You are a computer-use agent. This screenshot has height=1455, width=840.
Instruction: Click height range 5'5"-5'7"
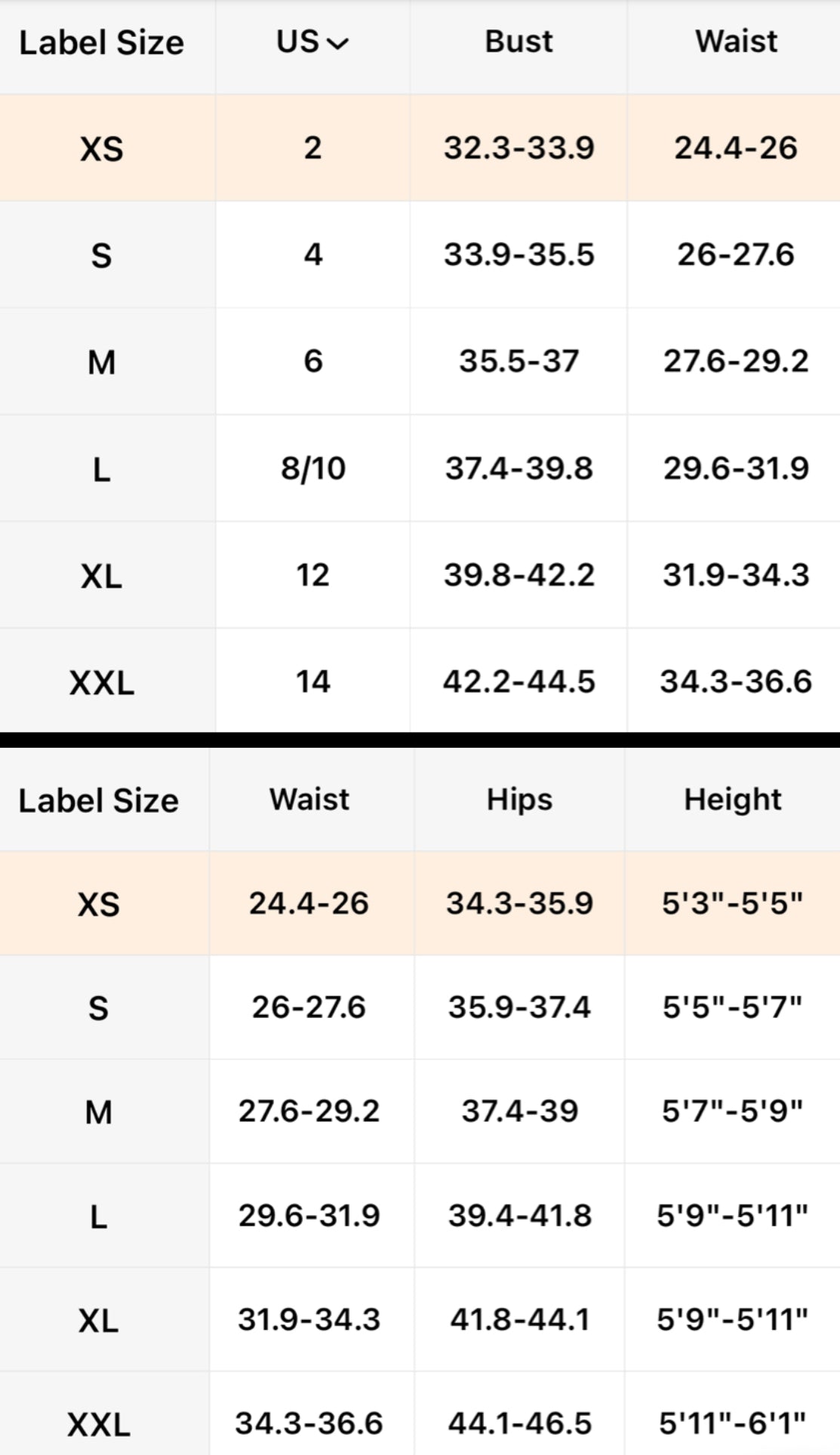pyautogui.click(x=732, y=1007)
